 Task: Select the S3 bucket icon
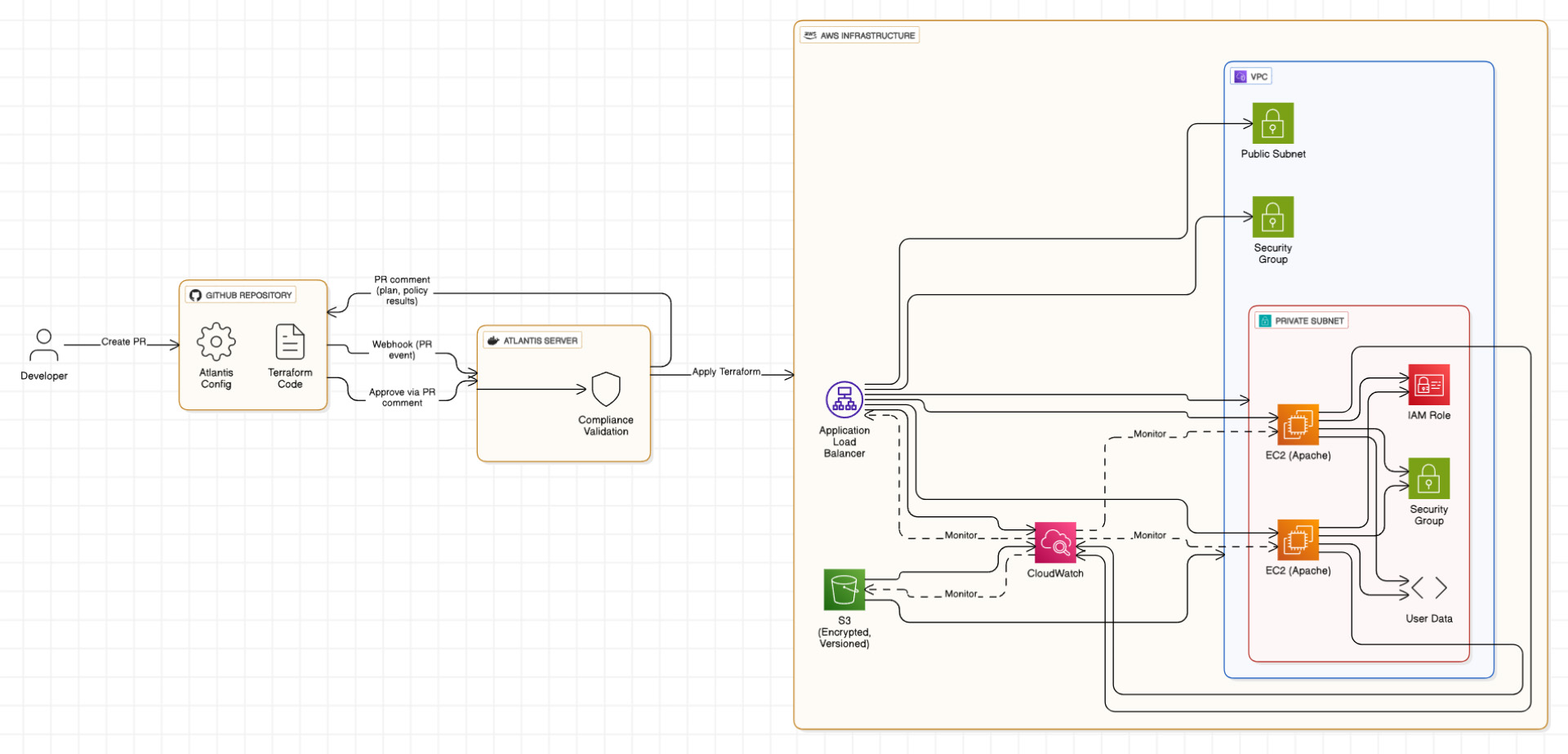[844, 590]
